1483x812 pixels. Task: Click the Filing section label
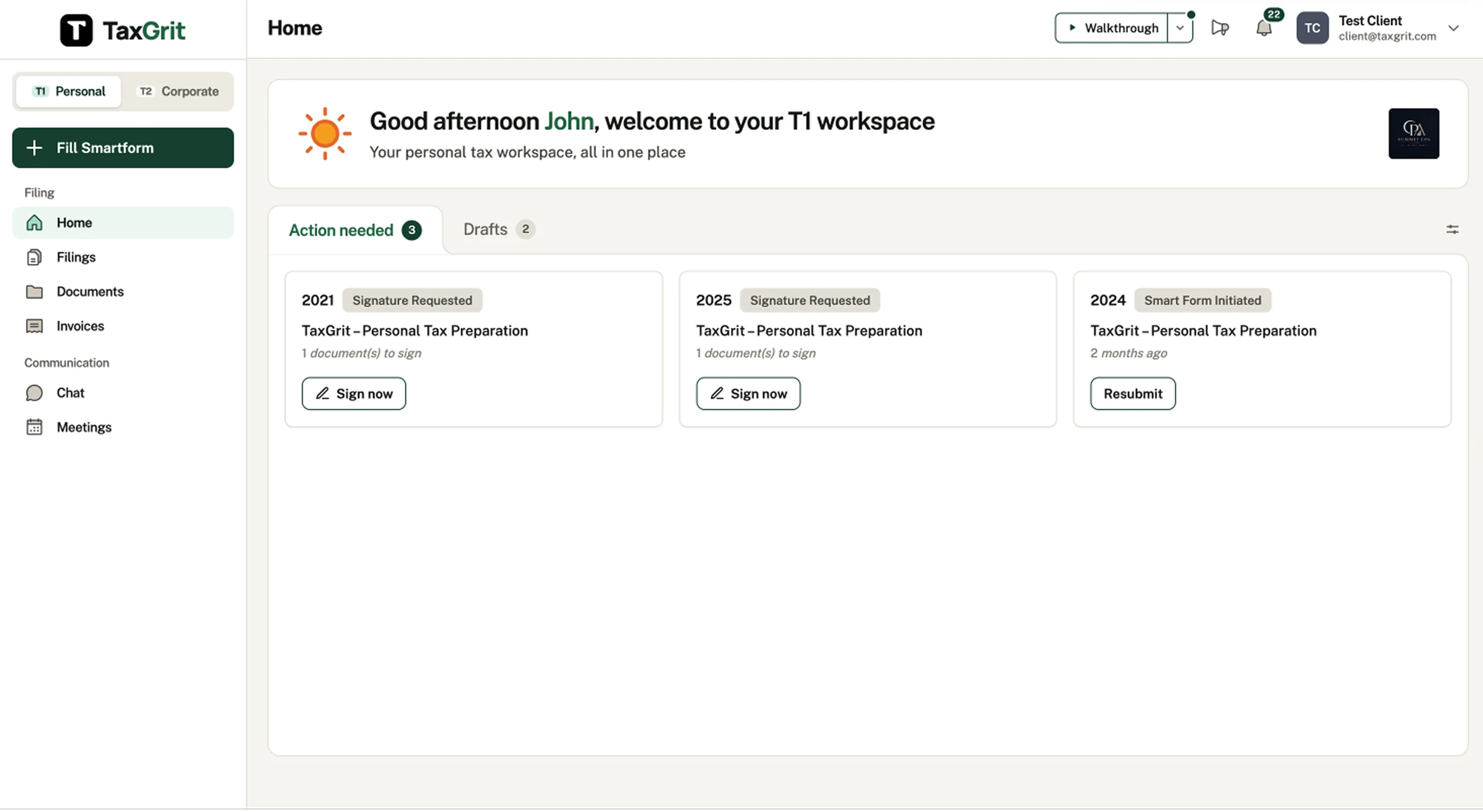coord(39,193)
